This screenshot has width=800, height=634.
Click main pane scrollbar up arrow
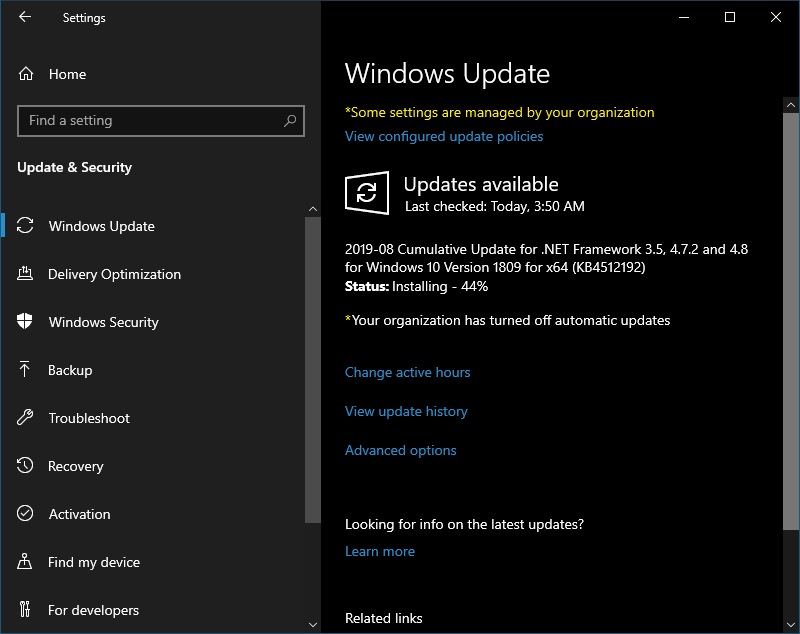[x=791, y=105]
